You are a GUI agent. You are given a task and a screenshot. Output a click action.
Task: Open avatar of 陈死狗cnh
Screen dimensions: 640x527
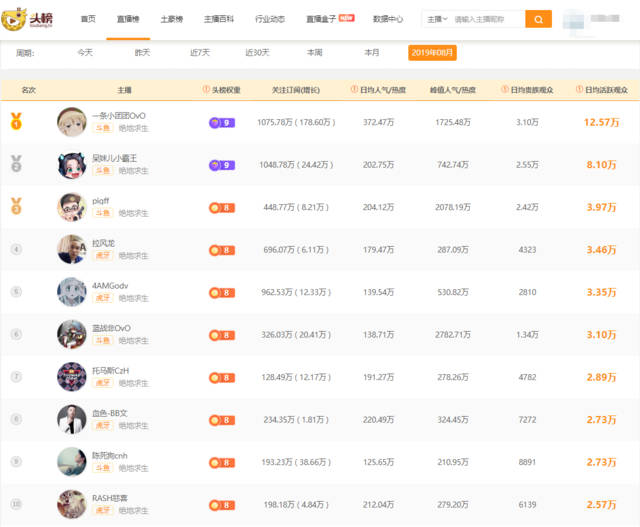(72, 462)
